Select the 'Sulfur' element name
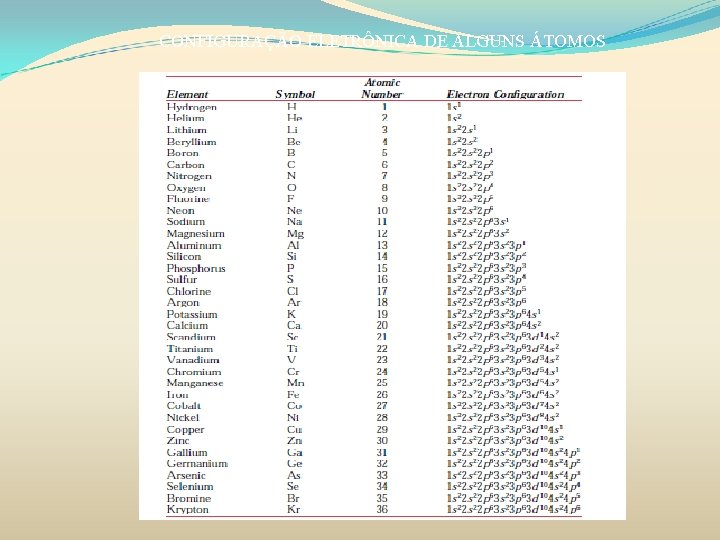This screenshot has width=720, height=540. click(x=182, y=279)
